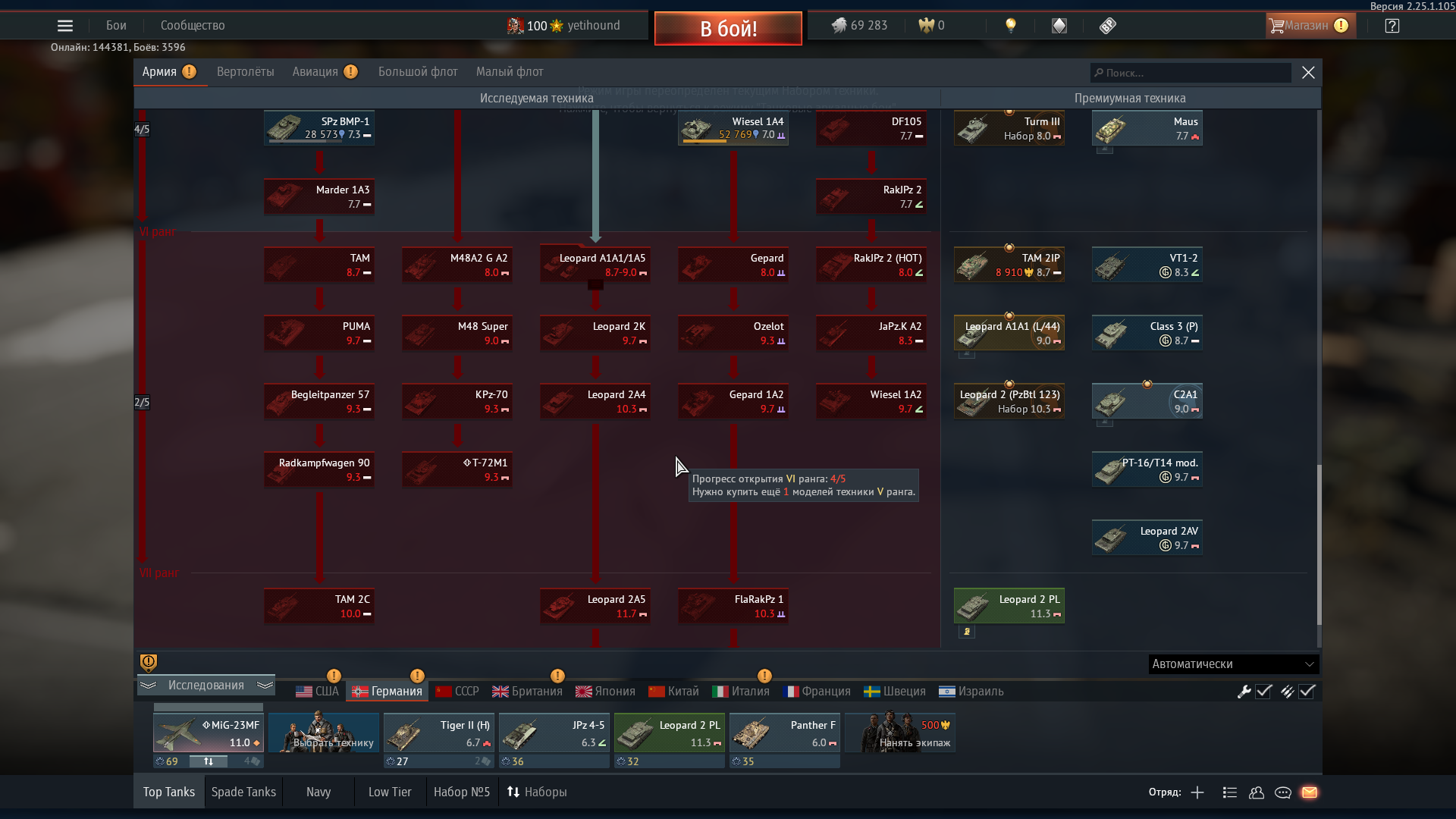Select the Panther F crew slot
1456x819 pixels.
pos(785,733)
